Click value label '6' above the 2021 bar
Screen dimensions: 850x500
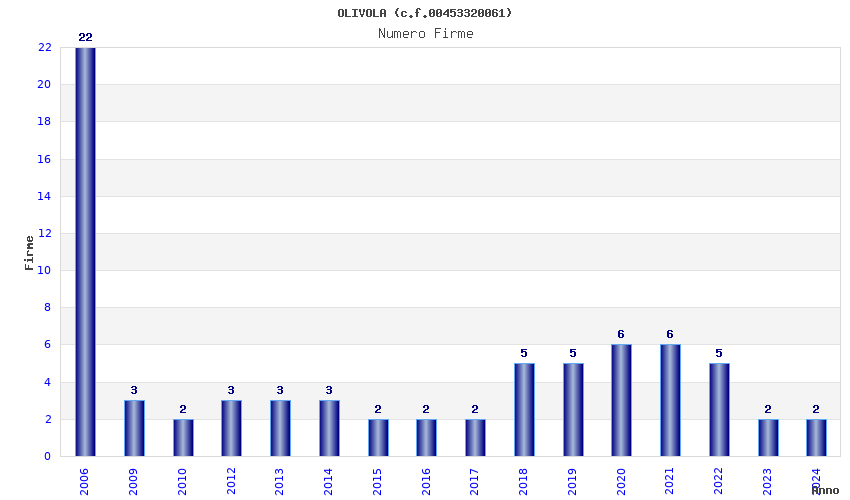coord(670,335)
